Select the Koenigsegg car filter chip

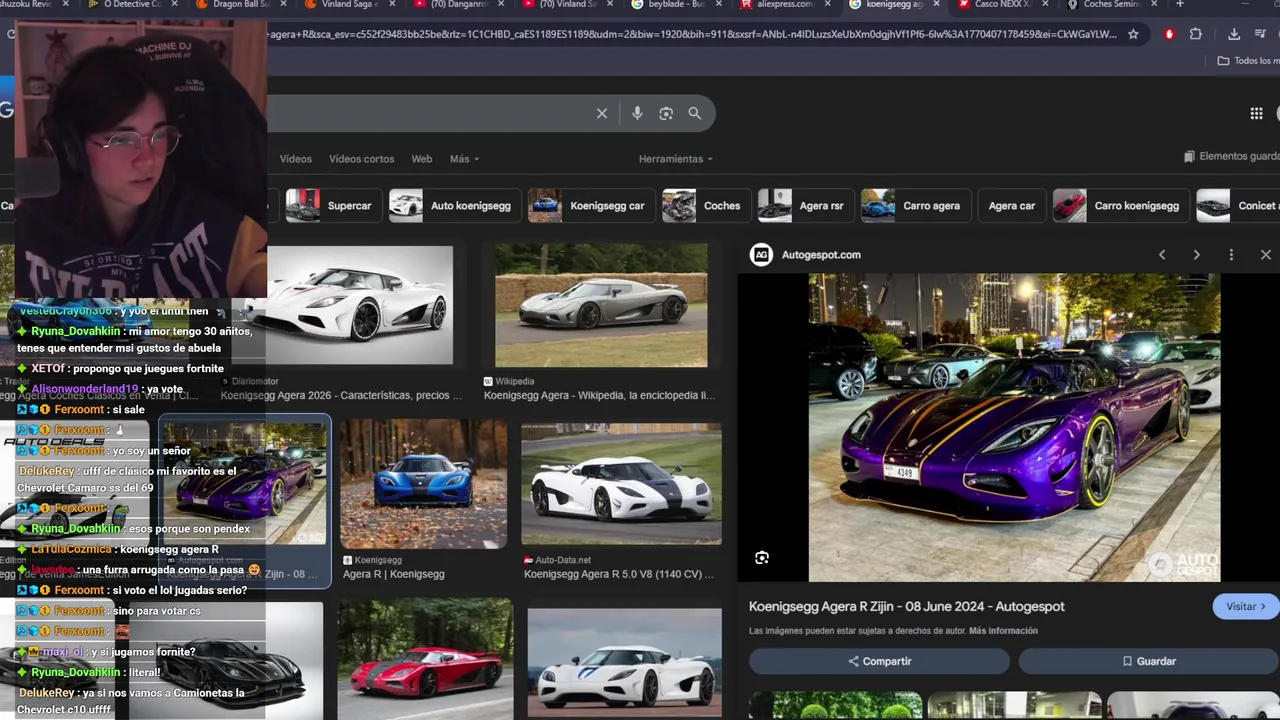click(x=590, y=206)
